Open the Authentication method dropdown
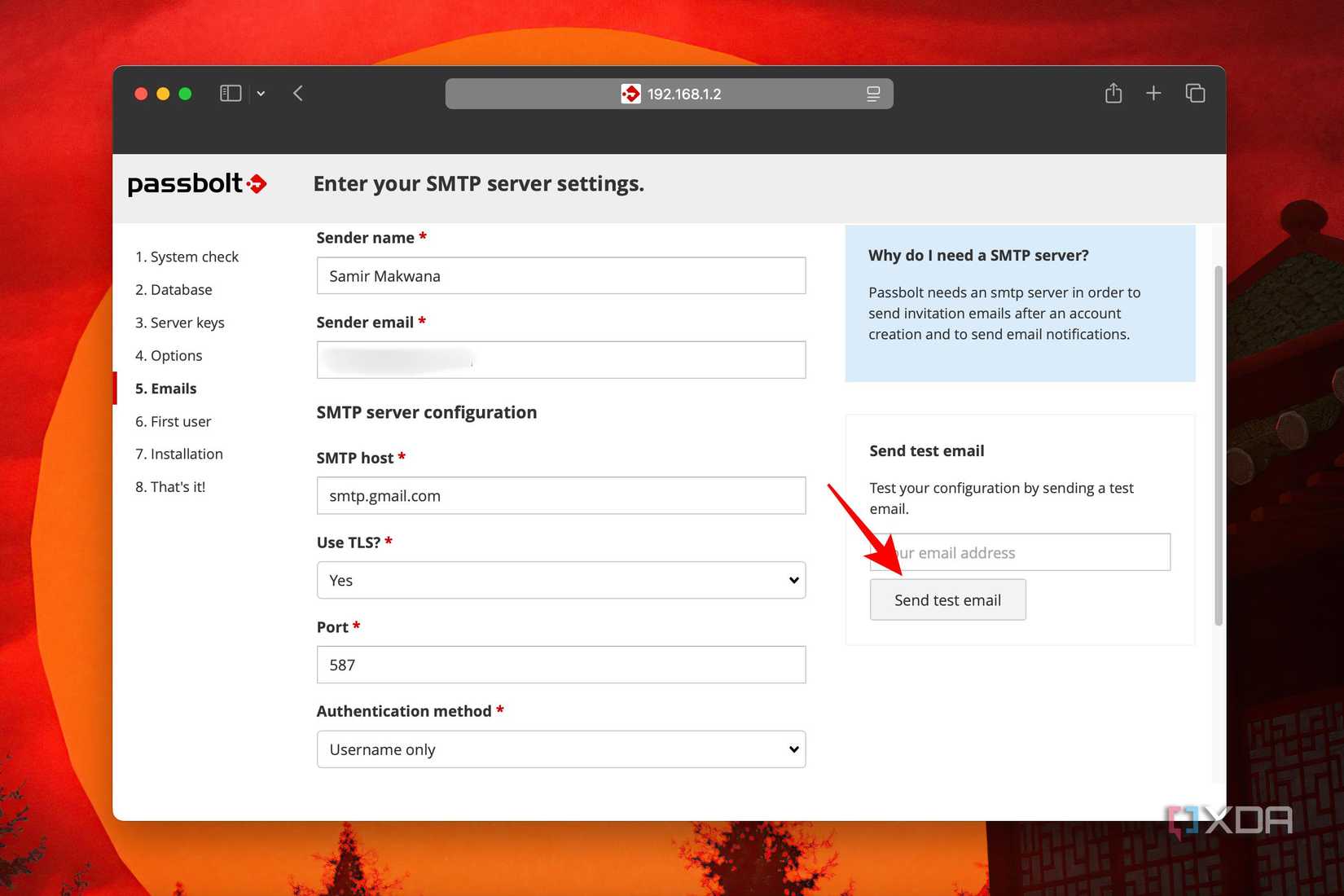The height and width of the screenshot is (896, 1344). point(560,749)
